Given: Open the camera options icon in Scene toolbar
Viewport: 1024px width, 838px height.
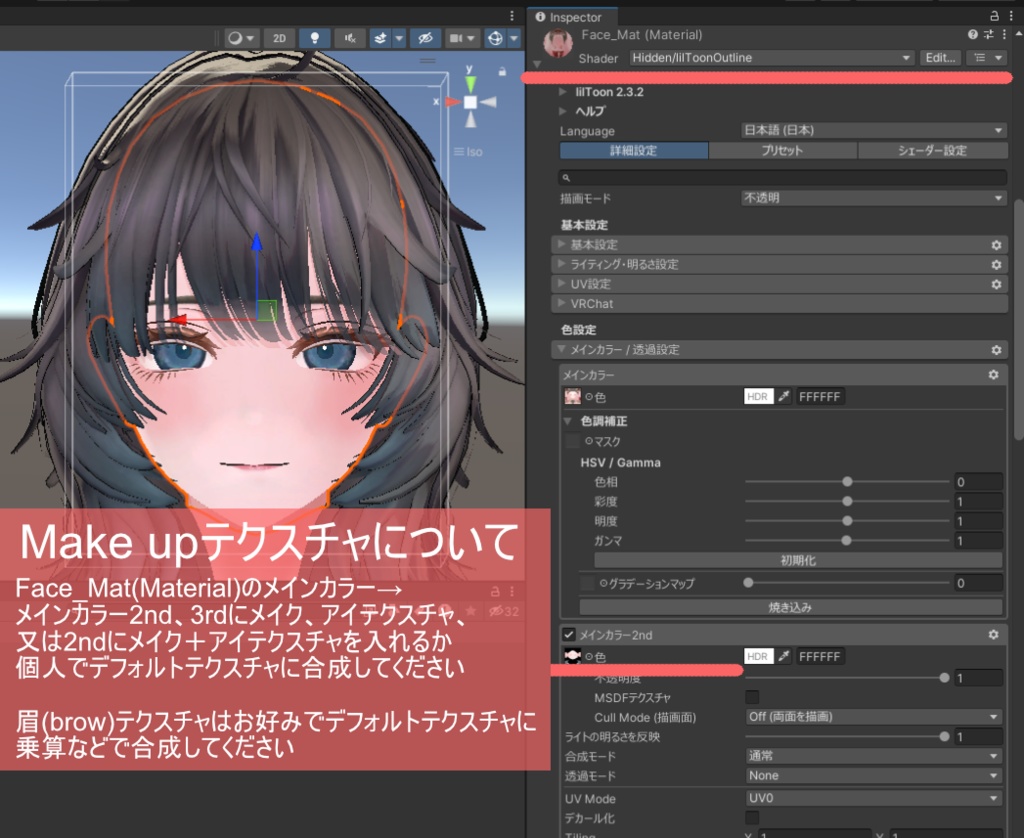Looking at the screenshot, I should click(459, 37).
